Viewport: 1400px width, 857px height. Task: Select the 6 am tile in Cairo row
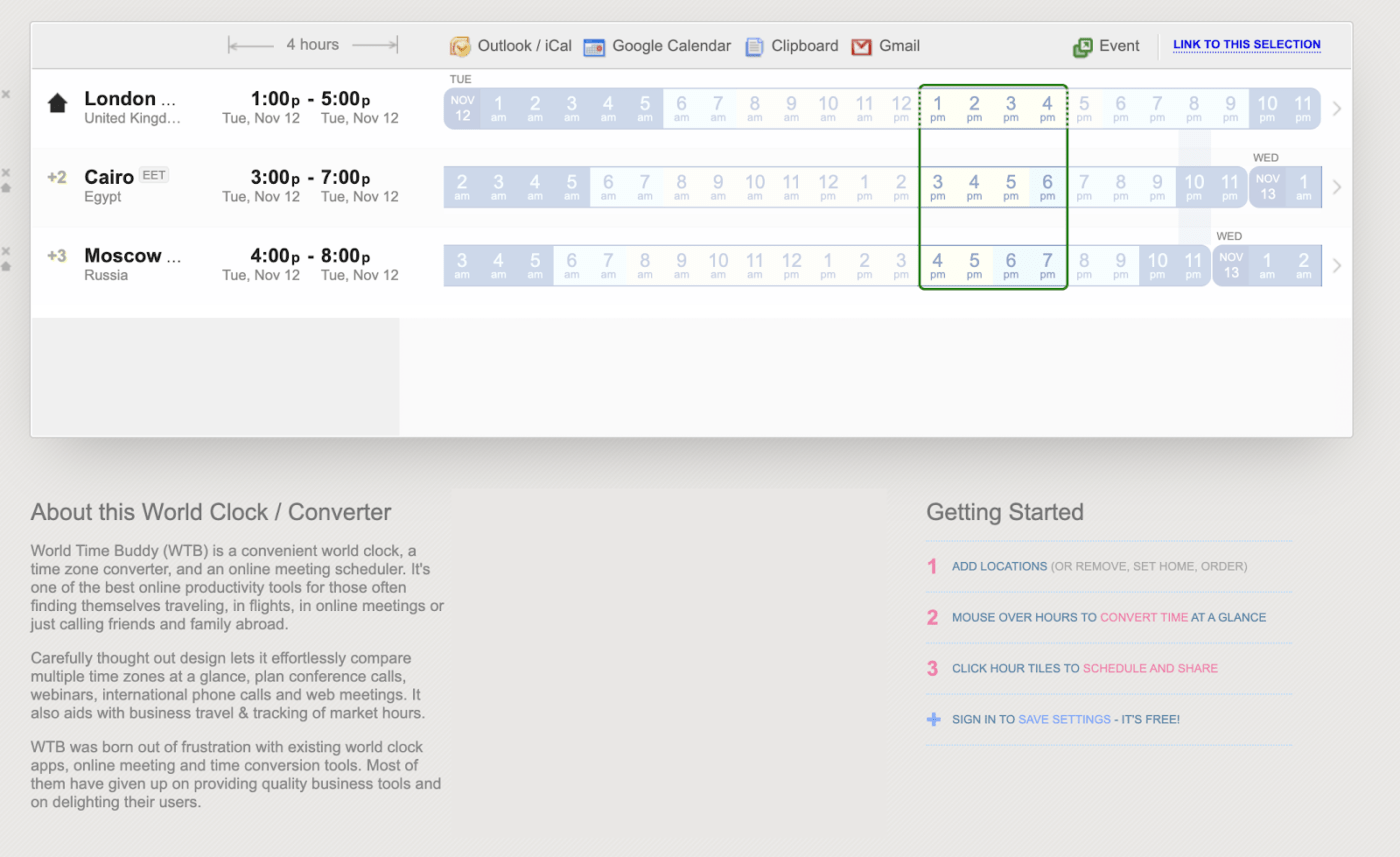coord(608,187)
